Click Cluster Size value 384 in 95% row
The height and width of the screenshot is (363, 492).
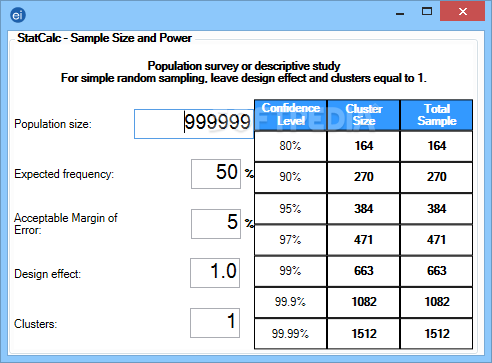pos(364,209)
